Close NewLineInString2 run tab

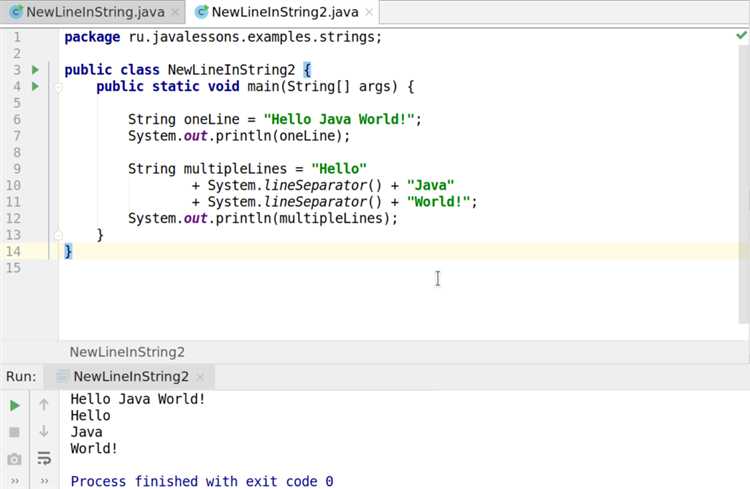click(200, 377)
